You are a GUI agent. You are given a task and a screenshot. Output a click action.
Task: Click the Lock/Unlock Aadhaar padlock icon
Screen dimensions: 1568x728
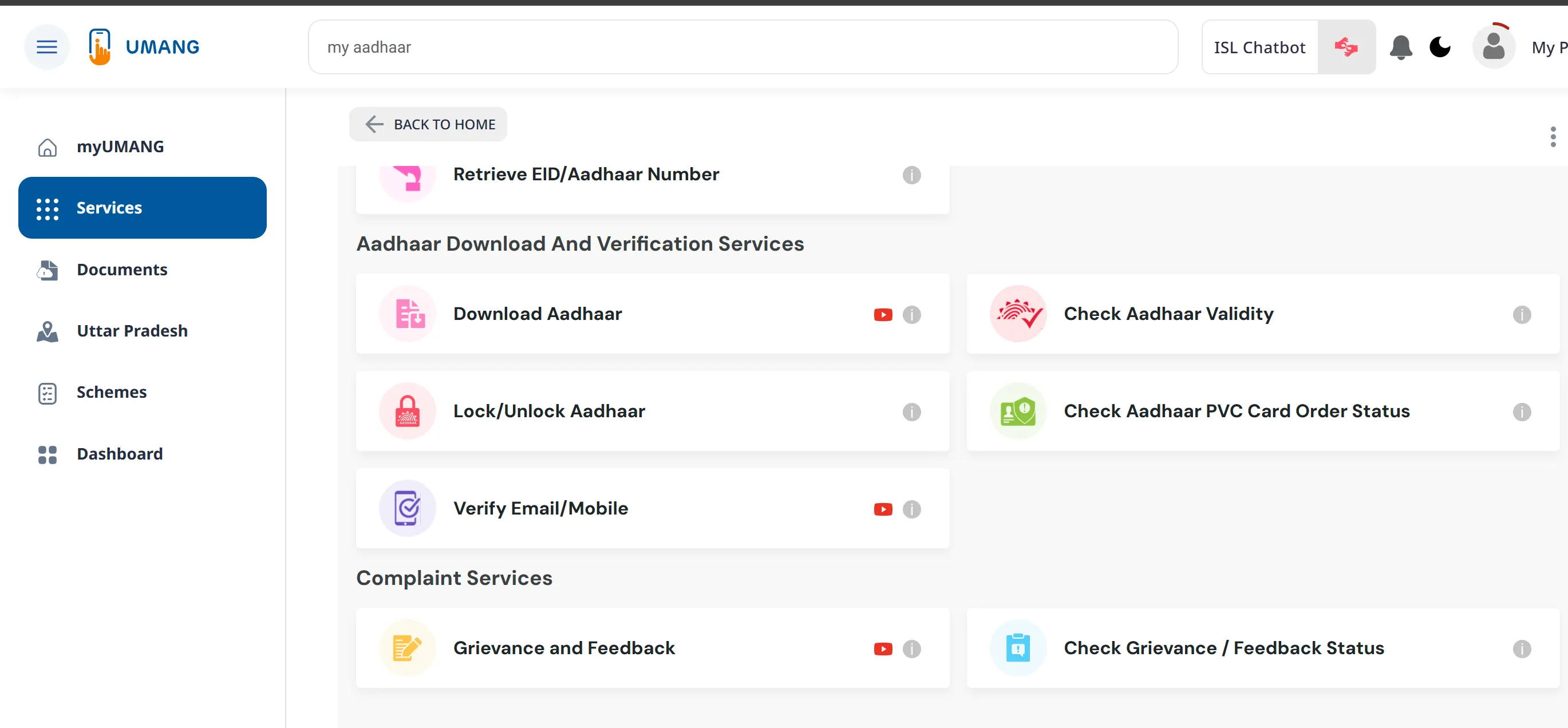point(407,412)
